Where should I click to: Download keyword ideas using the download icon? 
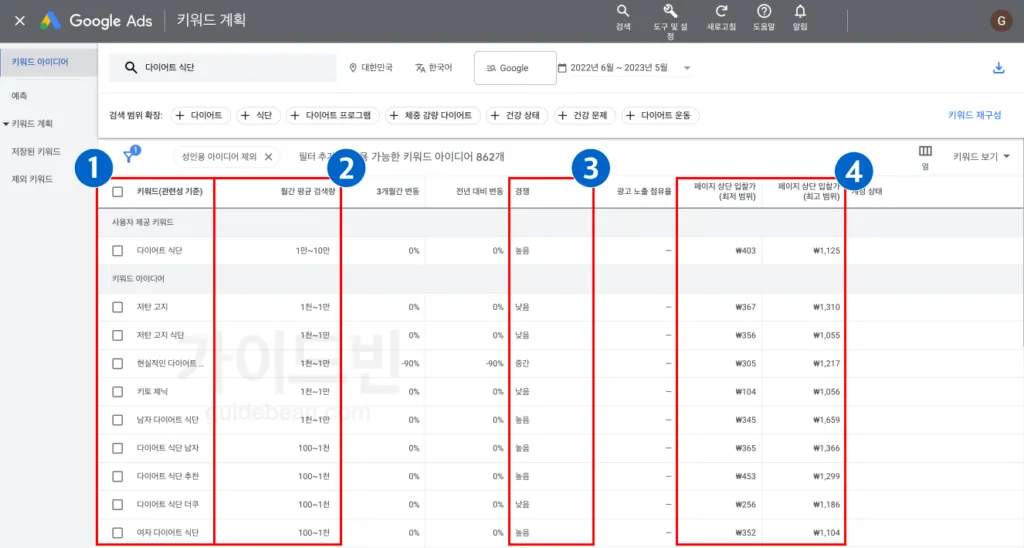[999, 68]
